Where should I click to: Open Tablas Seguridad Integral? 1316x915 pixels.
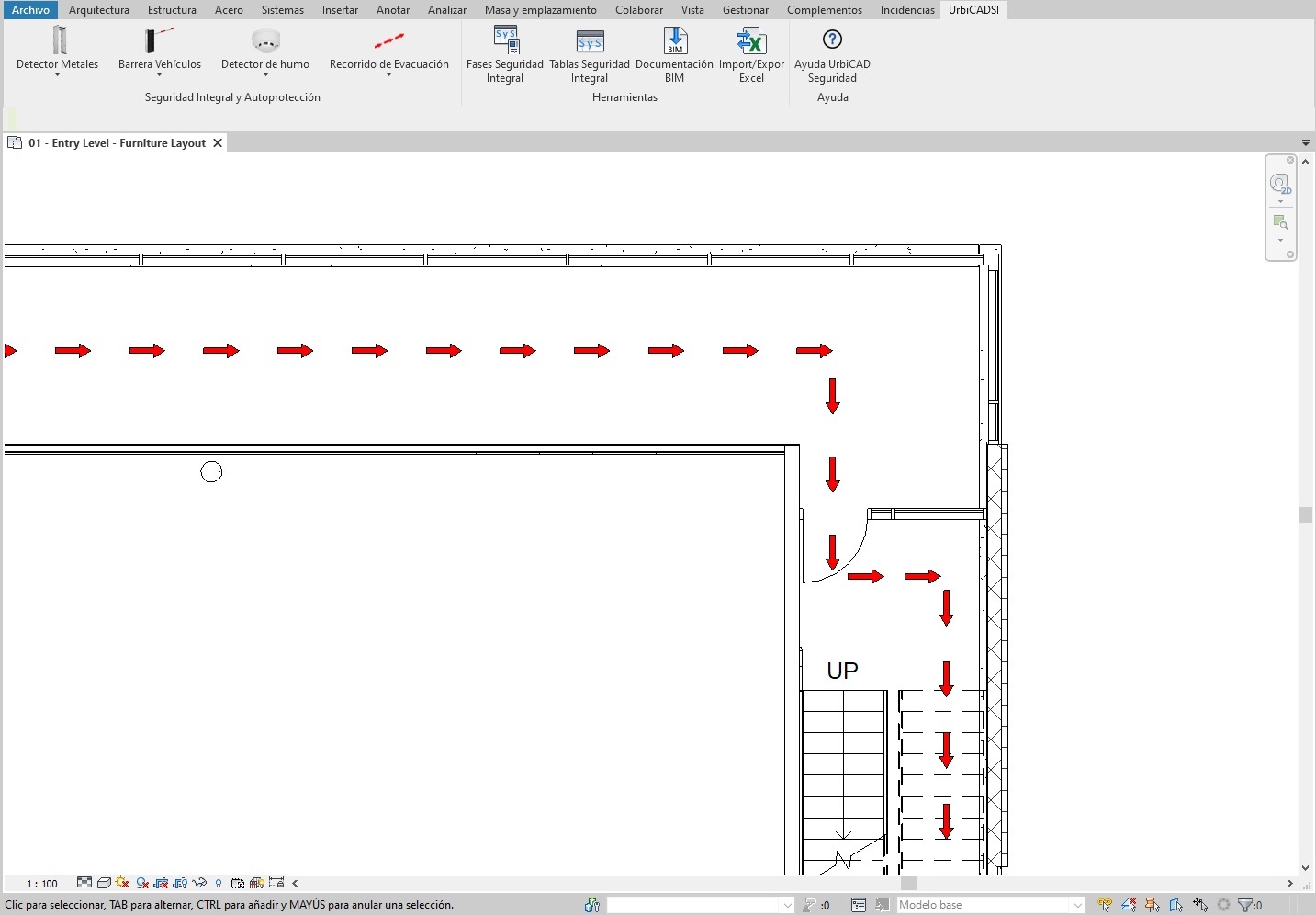coord(589,54)
